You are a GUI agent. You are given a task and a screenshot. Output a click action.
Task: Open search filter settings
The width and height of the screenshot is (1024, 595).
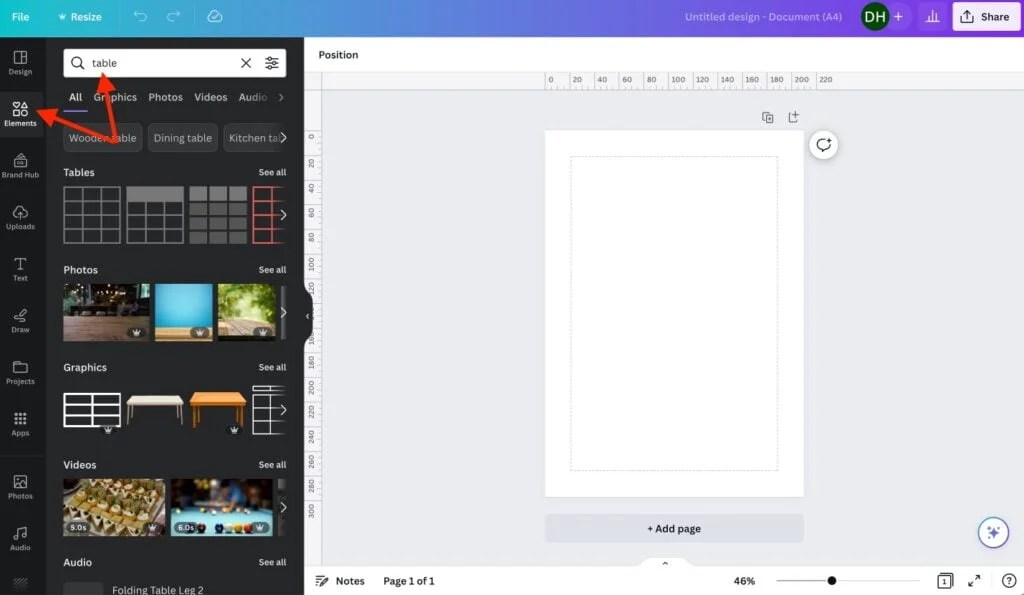(272, 62)
